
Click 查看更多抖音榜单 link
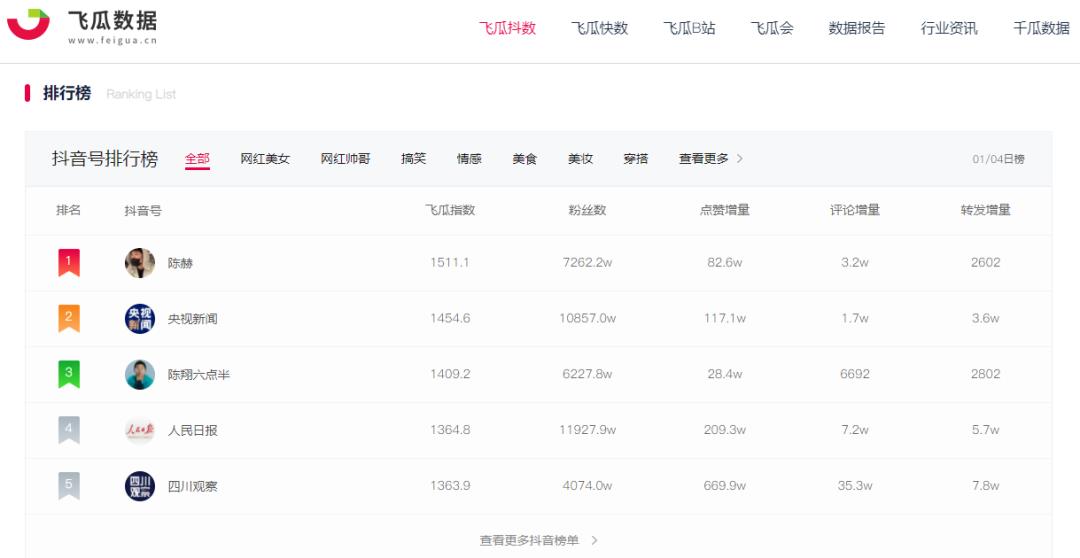530,541
